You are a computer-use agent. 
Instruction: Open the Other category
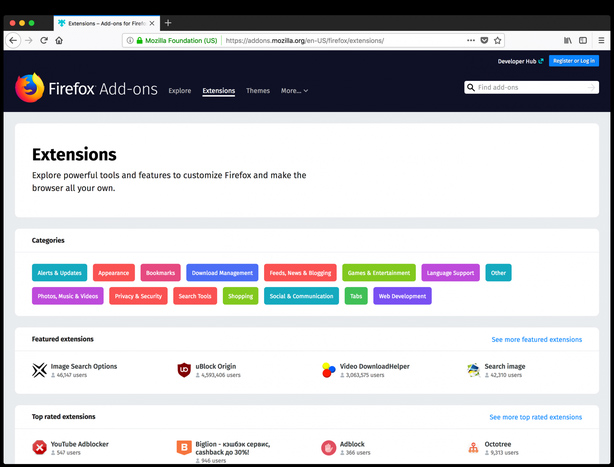tap(498, 273)
